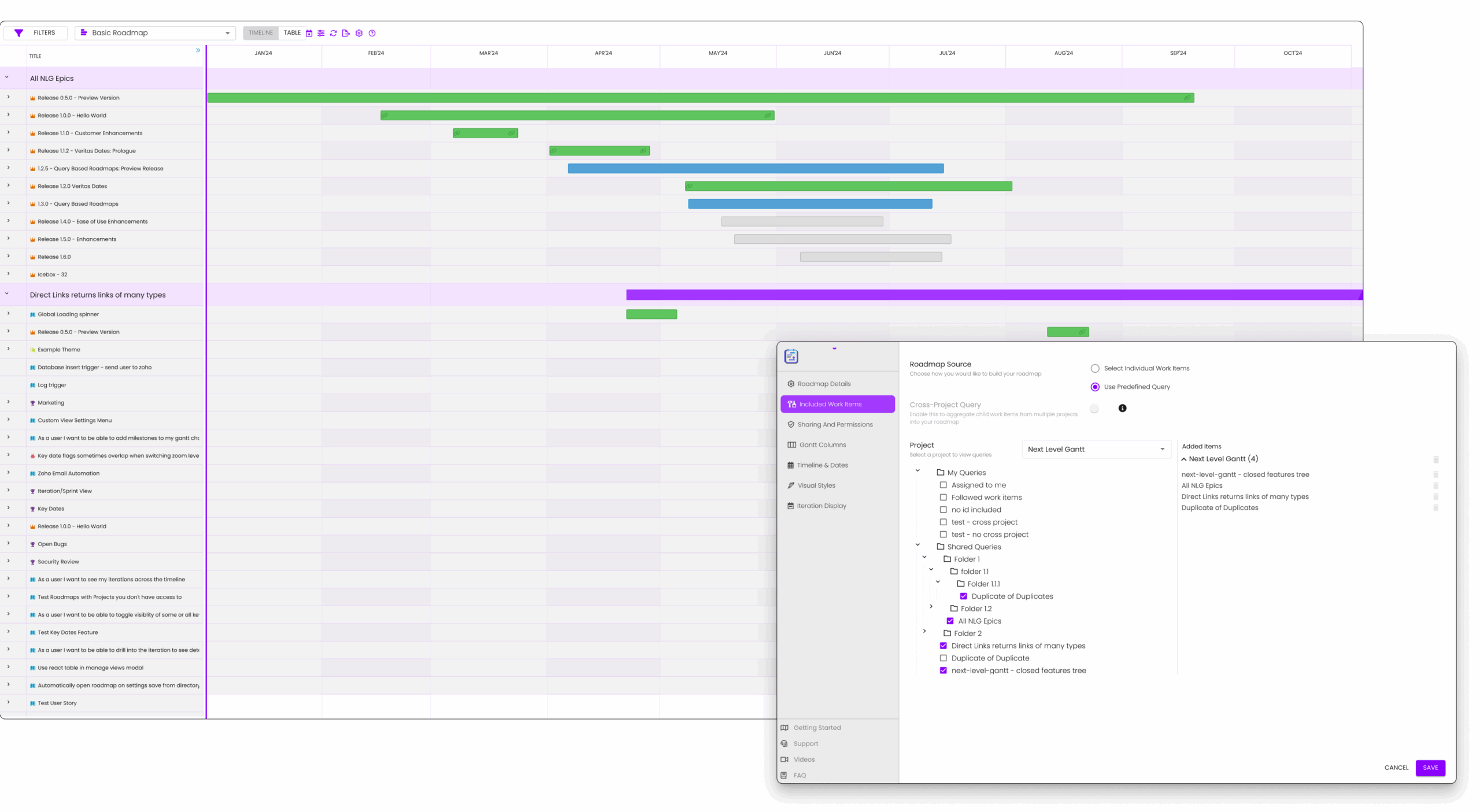This screenshot has width=1480, height=812.
Task: Select the TIMELINE view tab
Action: 260,33
